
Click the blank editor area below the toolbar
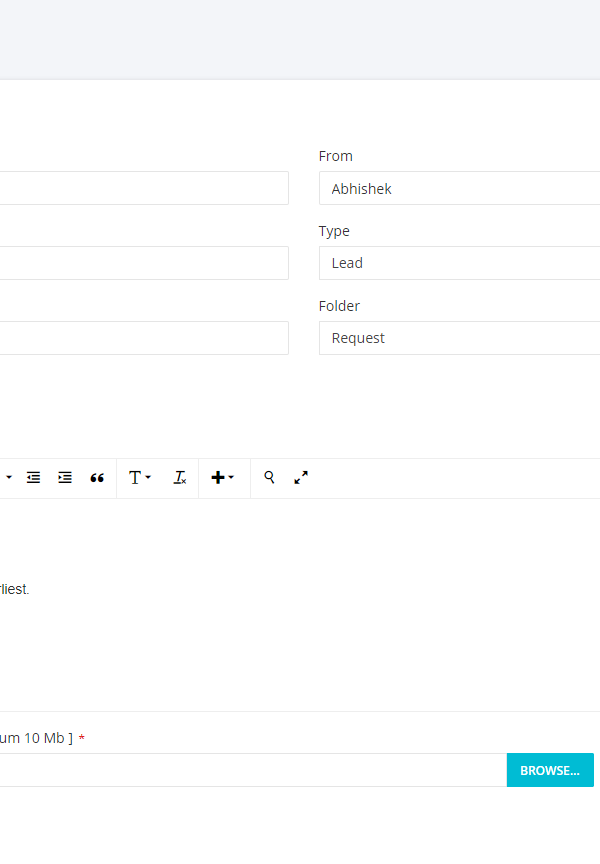pyautogui.click(x=300, y=650)
